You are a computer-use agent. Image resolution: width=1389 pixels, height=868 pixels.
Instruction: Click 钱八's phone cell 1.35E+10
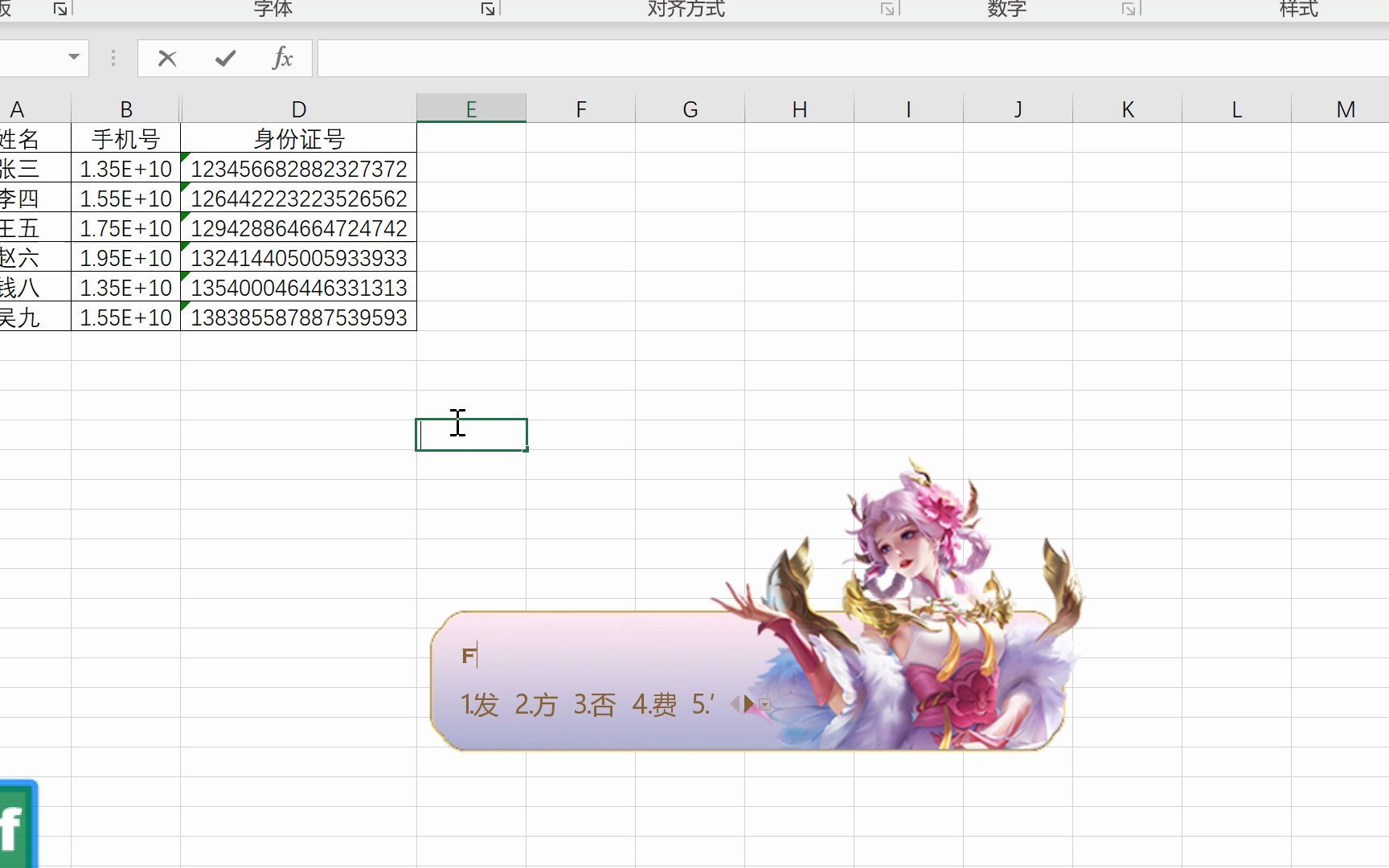[x=126, y=287]
